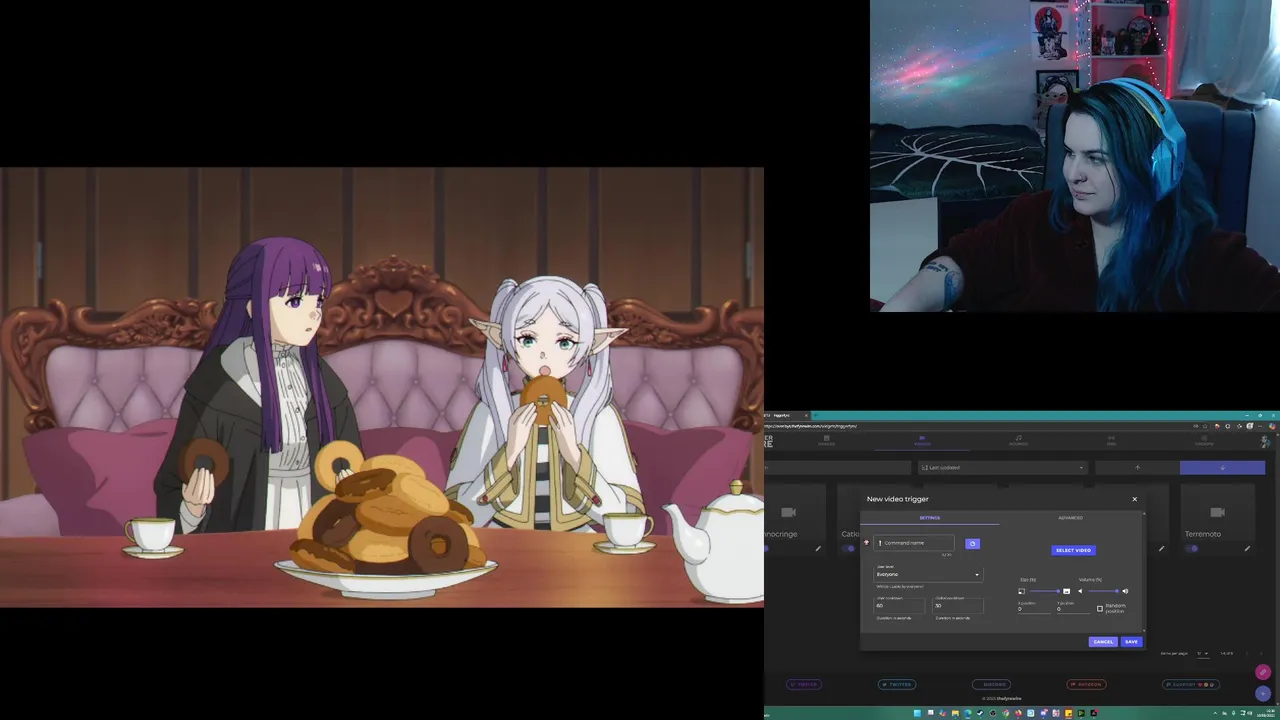This screenshot has width=1280, height=720.
Task: Open the user avatar in page header
Action: [x=1265, y=441]
